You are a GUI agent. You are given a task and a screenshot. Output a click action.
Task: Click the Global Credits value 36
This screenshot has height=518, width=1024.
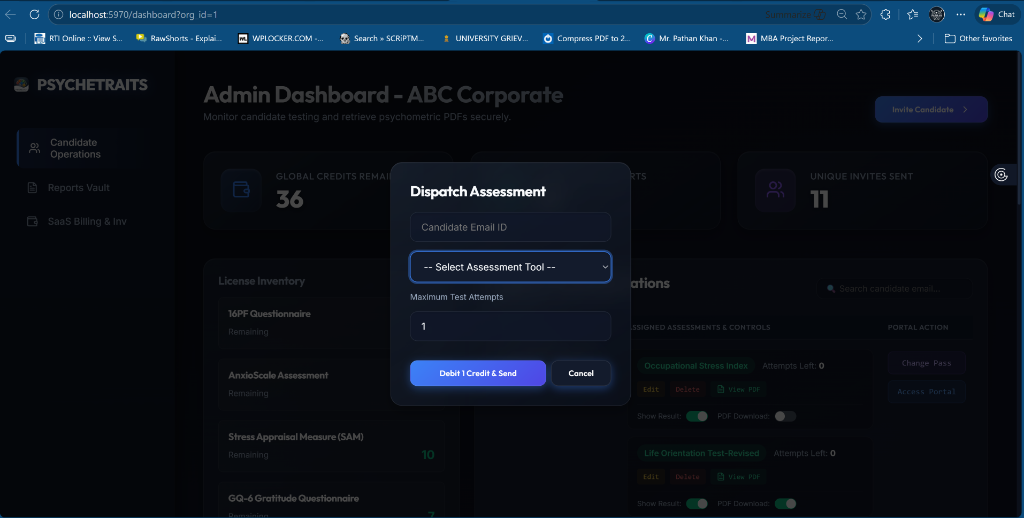tap(290, 199)
